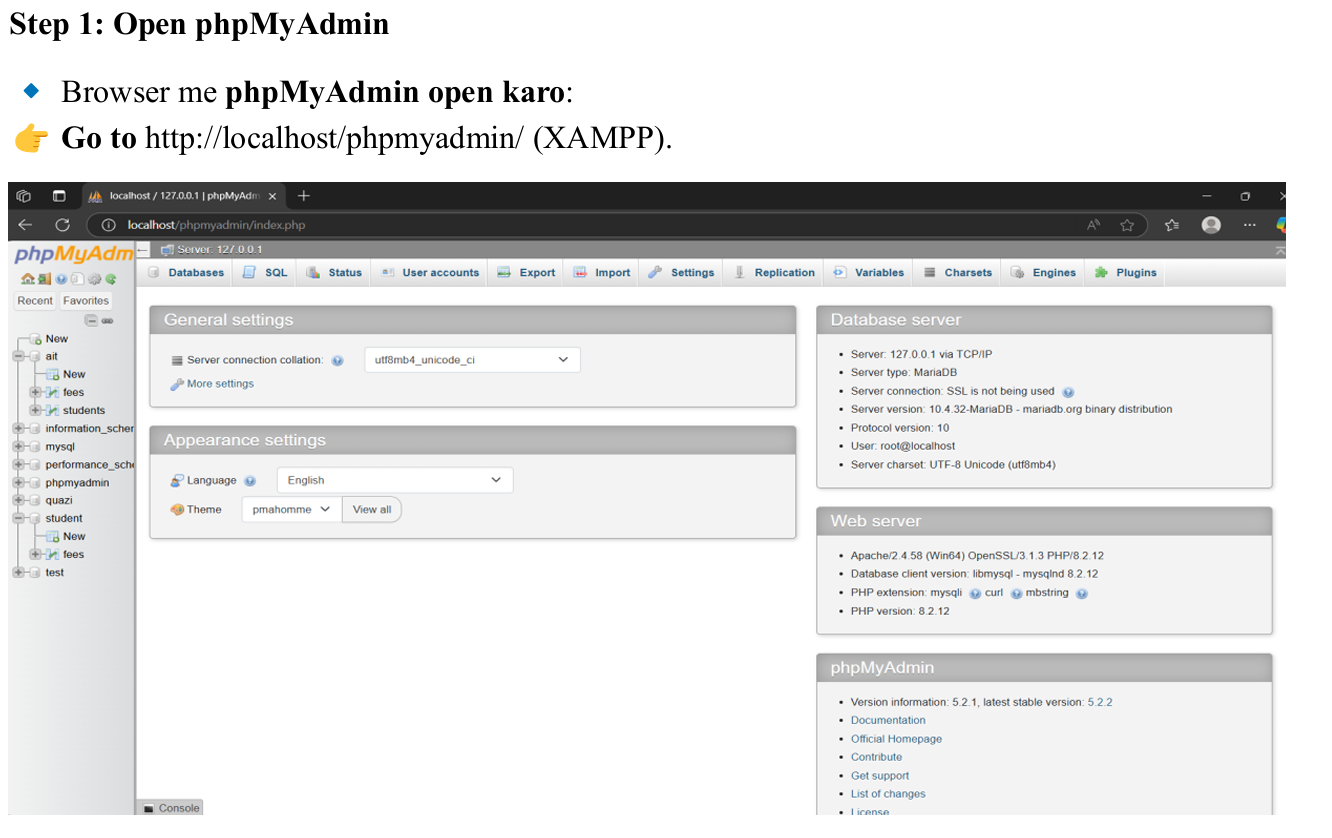Expand the mysql database node

point(19,446)
